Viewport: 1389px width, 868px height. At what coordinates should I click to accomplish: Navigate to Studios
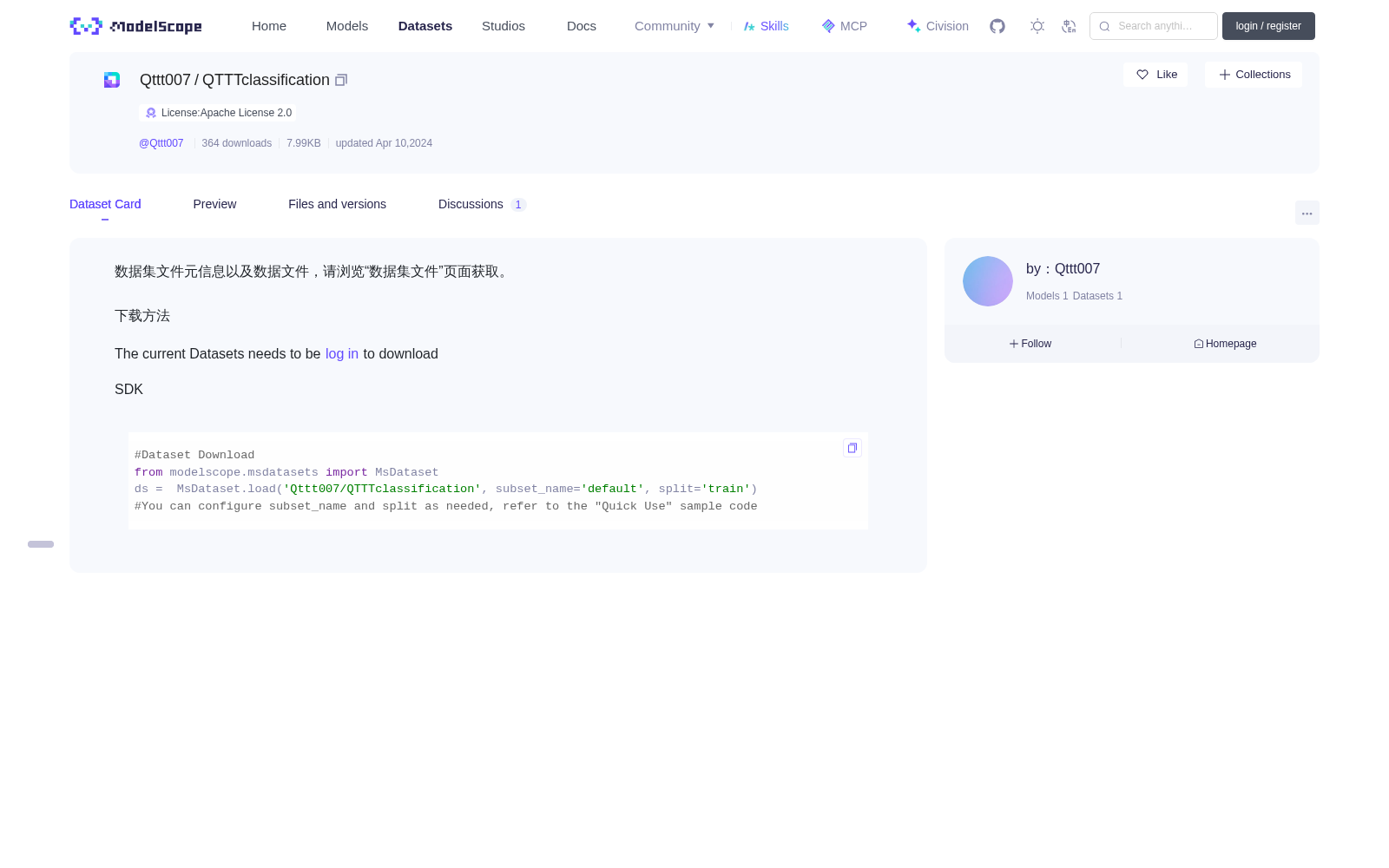pos(504,26)
